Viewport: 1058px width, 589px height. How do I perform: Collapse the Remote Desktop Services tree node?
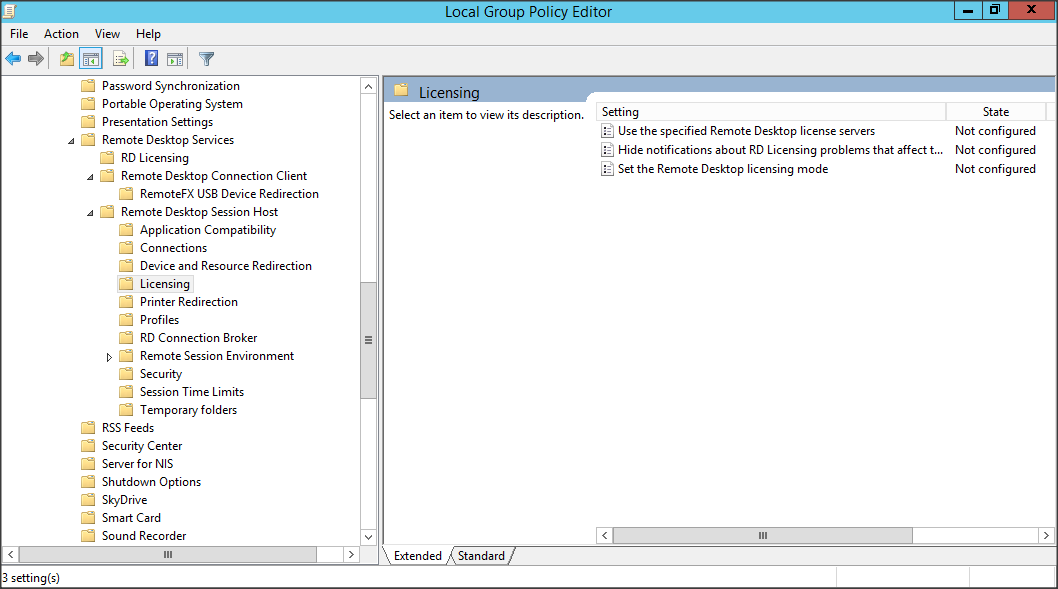pos(71,141)
